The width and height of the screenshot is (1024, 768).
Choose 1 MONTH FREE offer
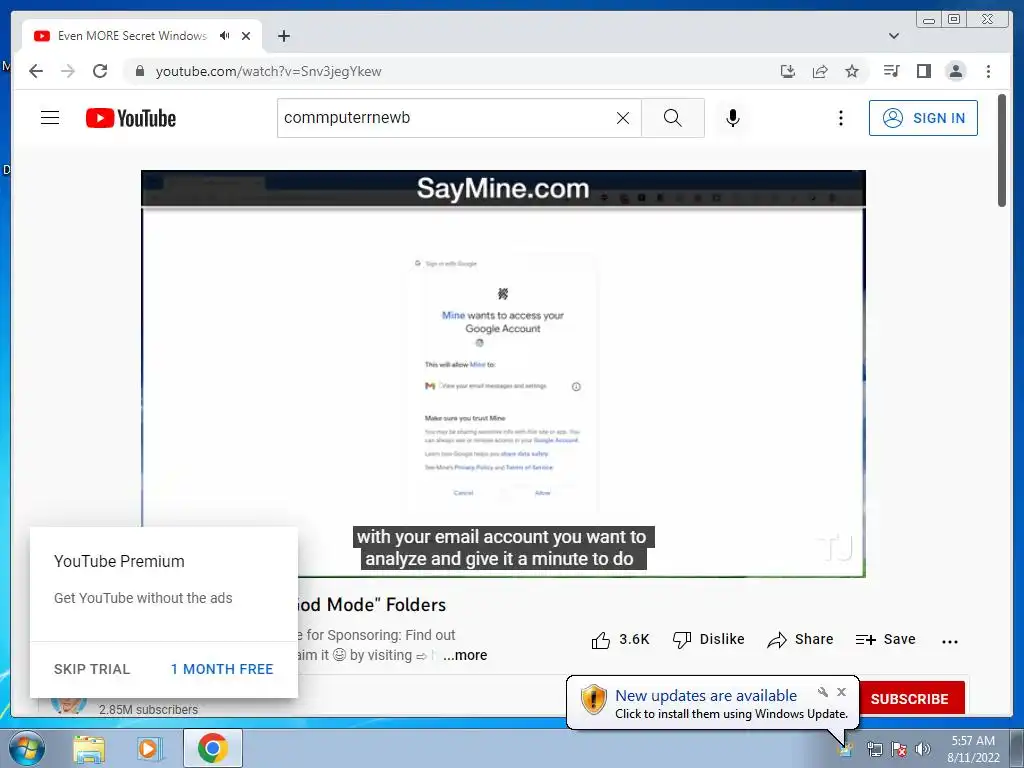(x=222, y=669)
